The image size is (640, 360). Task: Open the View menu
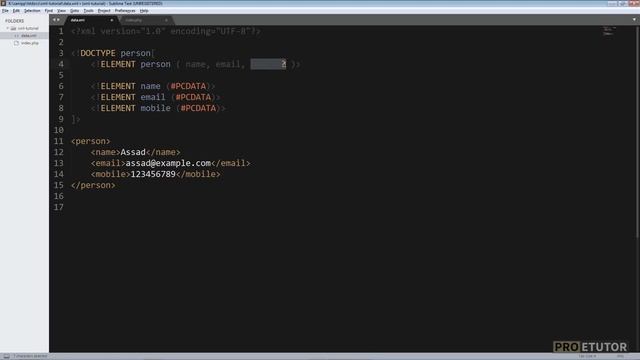pyautogui.click(x=61, y=11)
